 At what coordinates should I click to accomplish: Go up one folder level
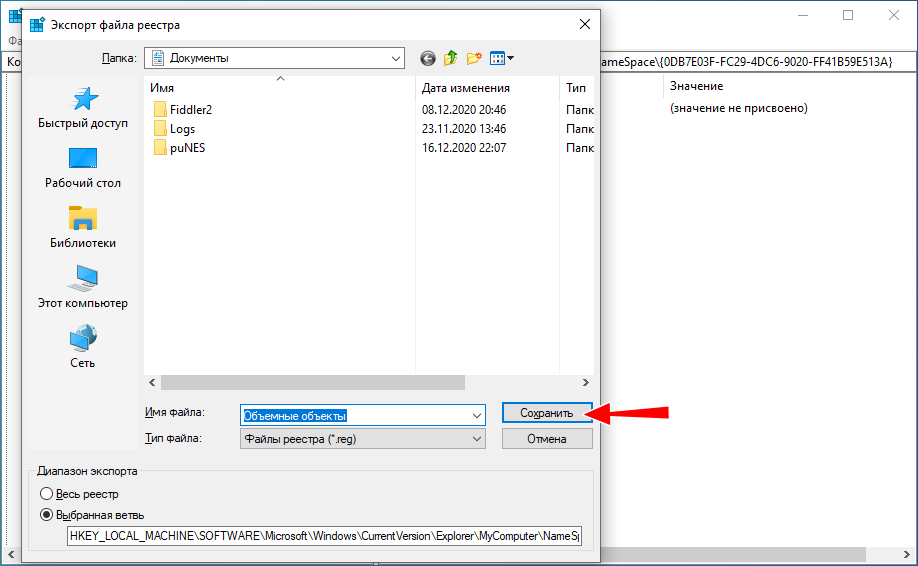(450, 58)
